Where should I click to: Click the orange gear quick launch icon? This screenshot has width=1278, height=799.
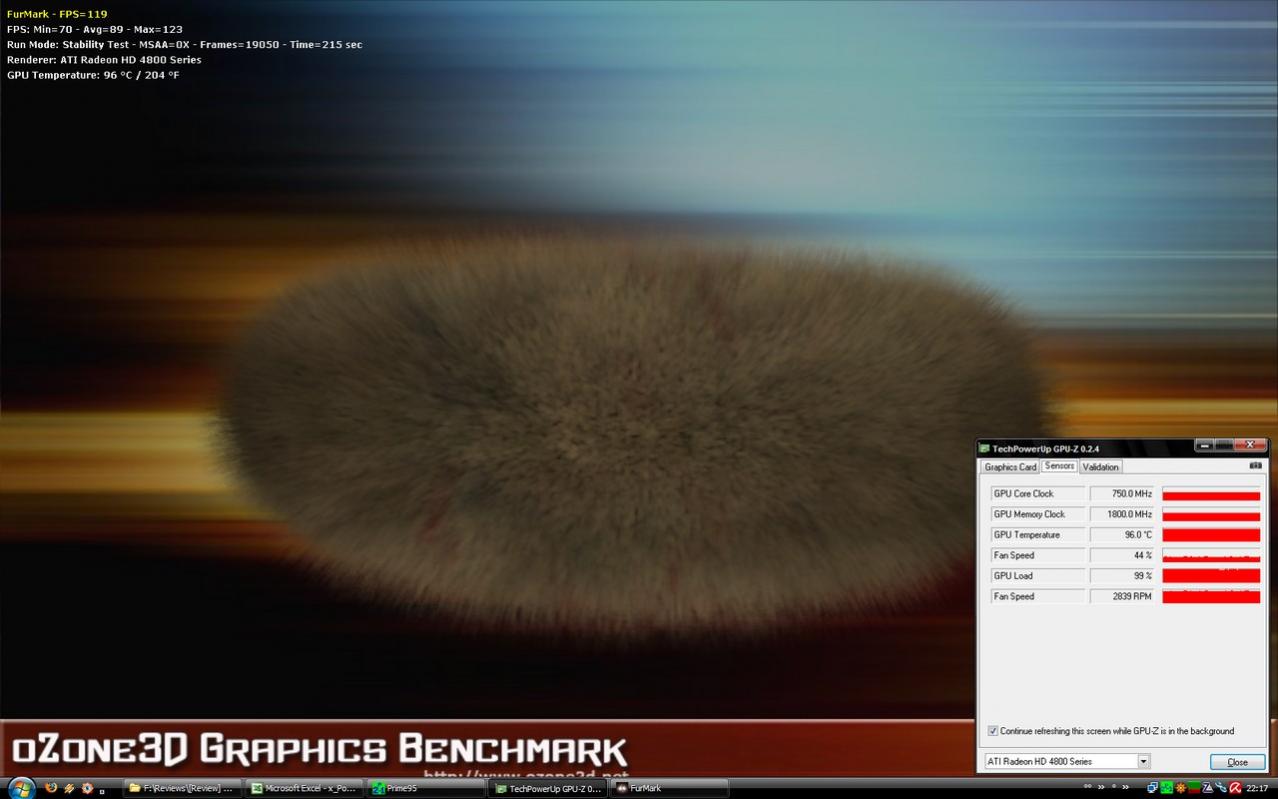[x=87, y=788]
